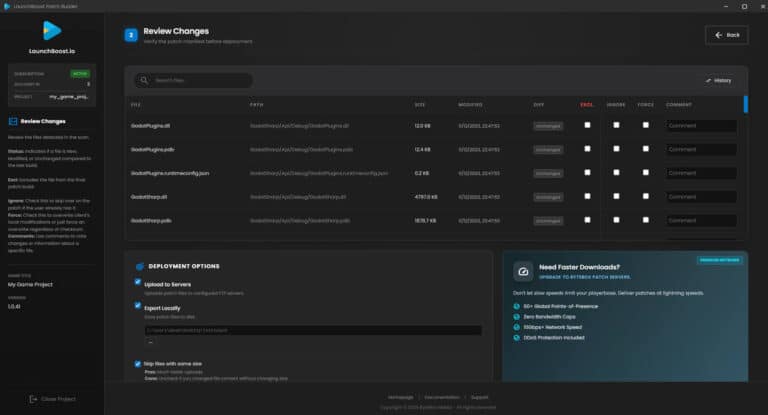This screenshot has height=415, width=768.
Task: Click the Modified column header
Action: coord(470,105)
